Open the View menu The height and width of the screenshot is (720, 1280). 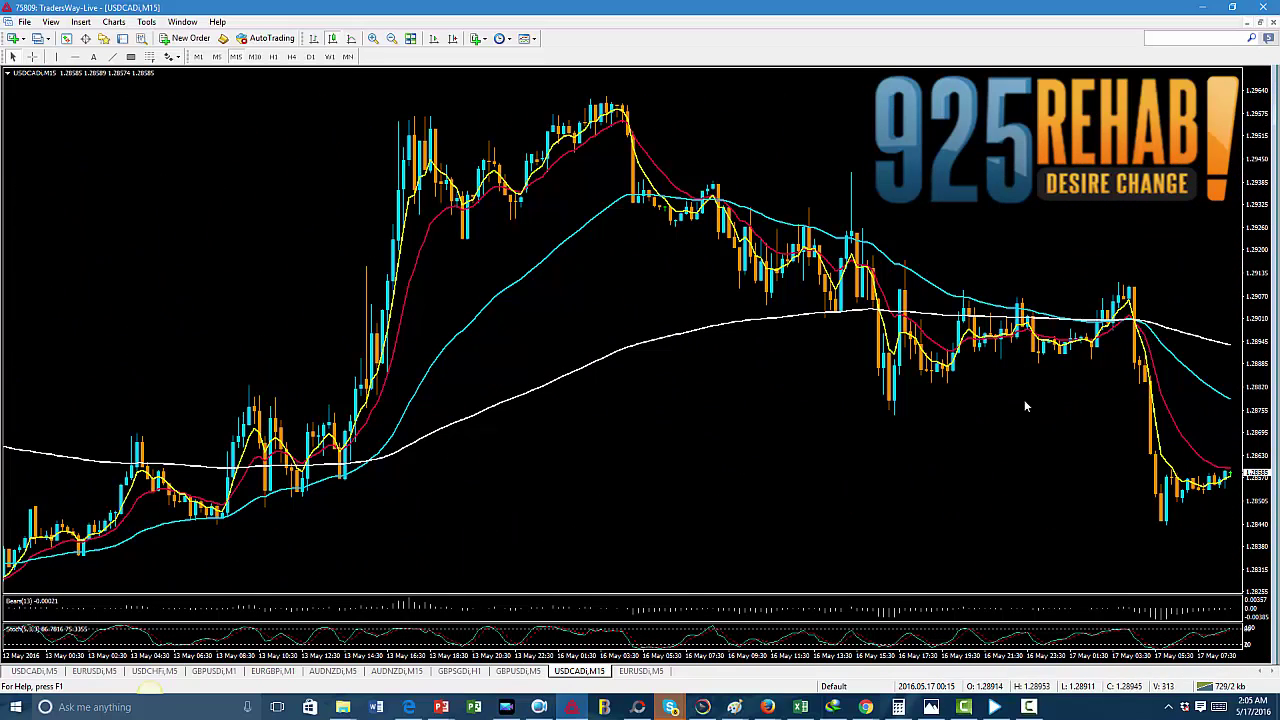pos(50,22)
